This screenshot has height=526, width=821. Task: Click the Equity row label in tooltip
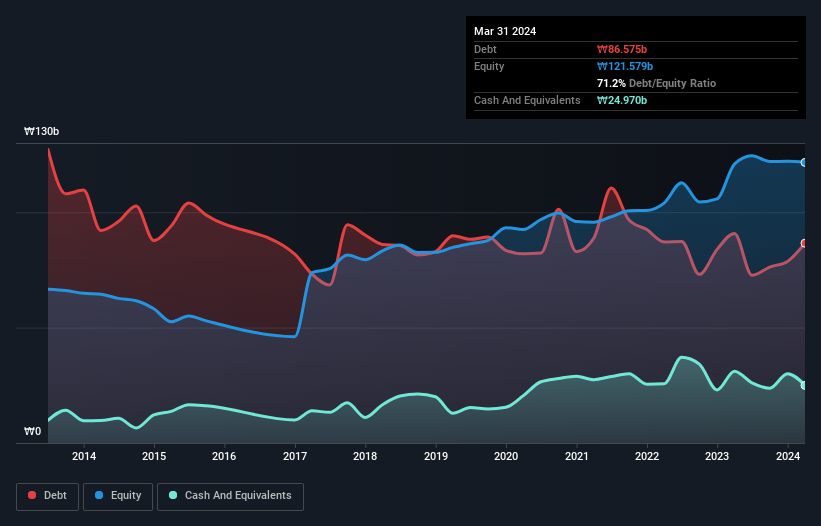click(489, 66)
